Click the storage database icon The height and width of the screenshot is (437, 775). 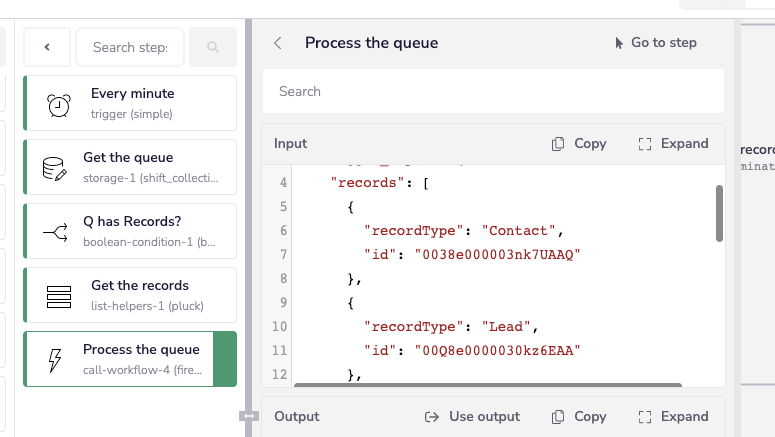[x=55, y=167]
